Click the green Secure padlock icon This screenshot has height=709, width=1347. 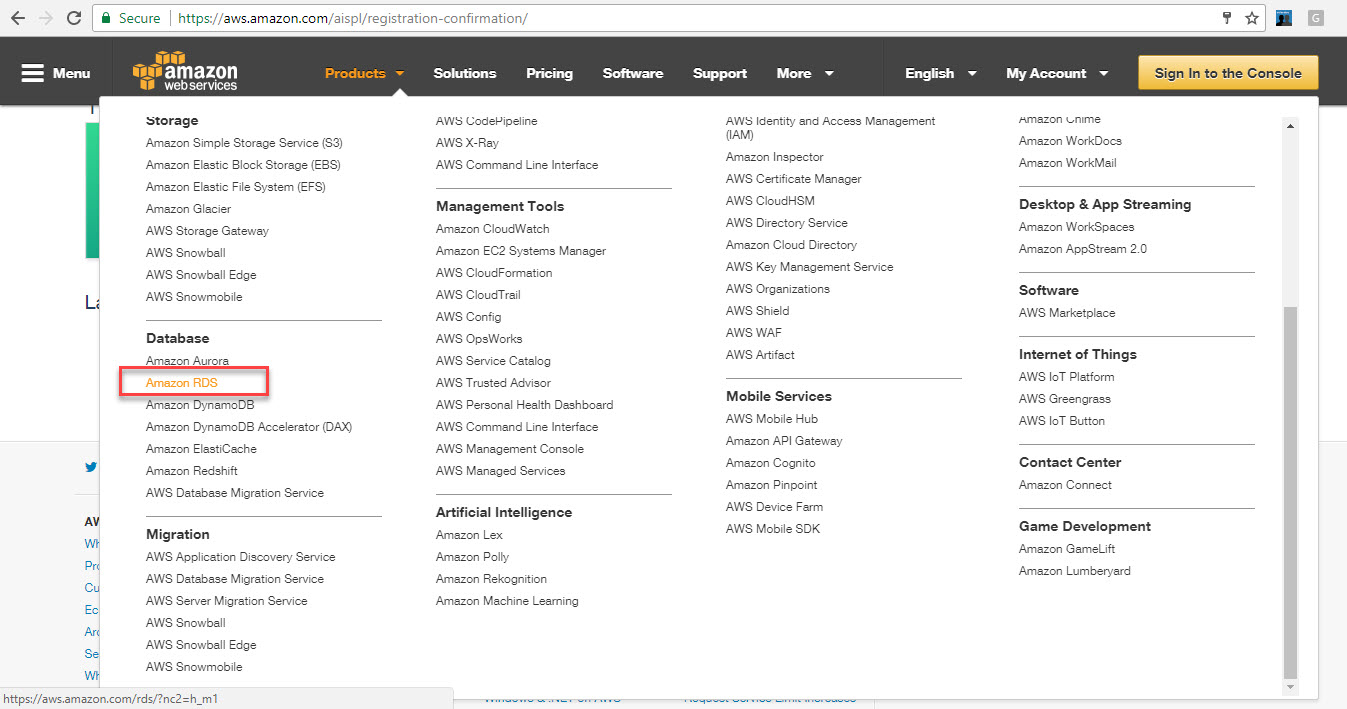(x=106, y=18)
